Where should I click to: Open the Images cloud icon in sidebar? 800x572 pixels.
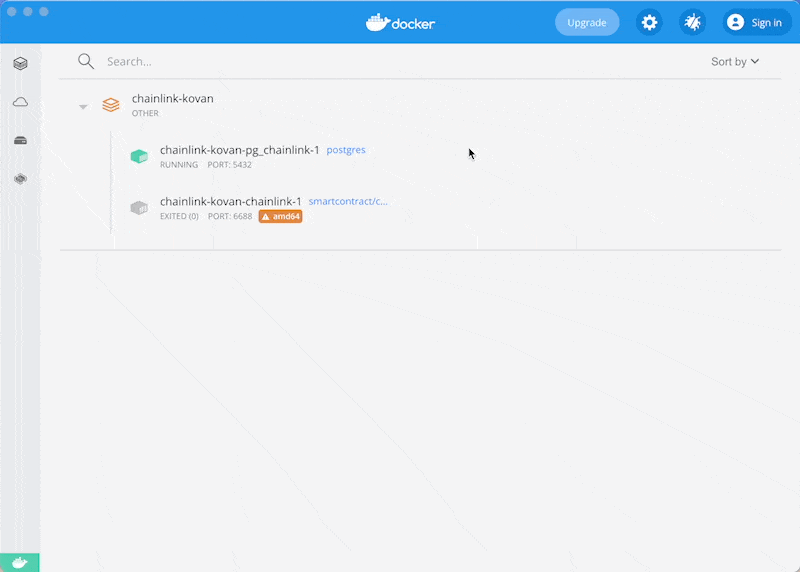pyautogui.click(x=20, y=102)
